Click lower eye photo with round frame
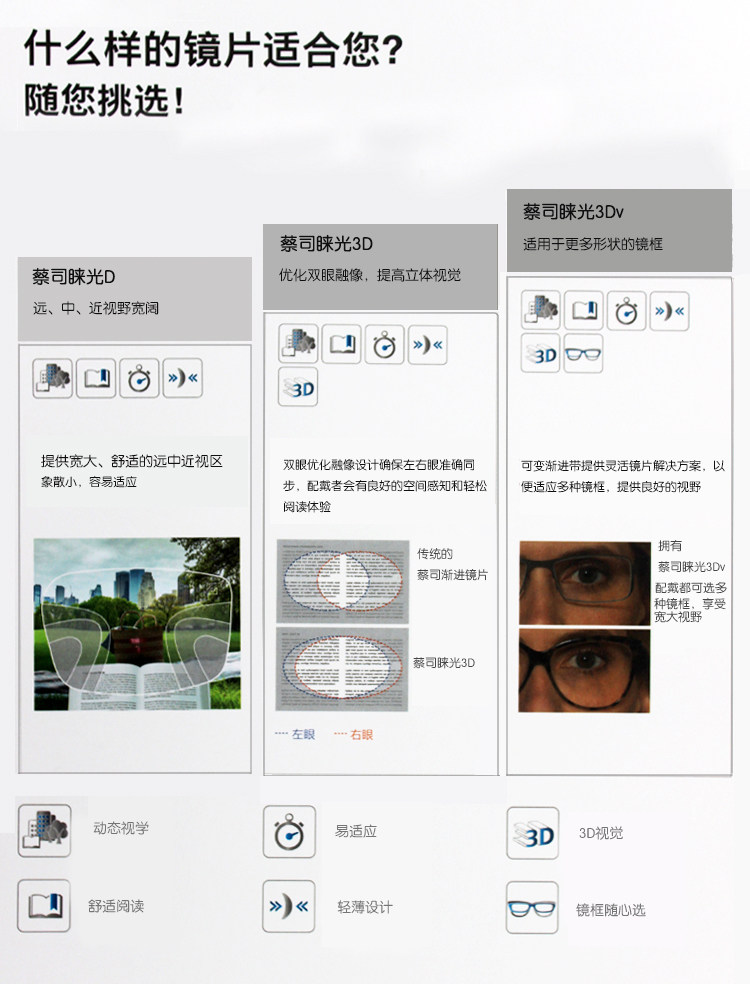The image size is (750, 984). (x=584, y=671)
